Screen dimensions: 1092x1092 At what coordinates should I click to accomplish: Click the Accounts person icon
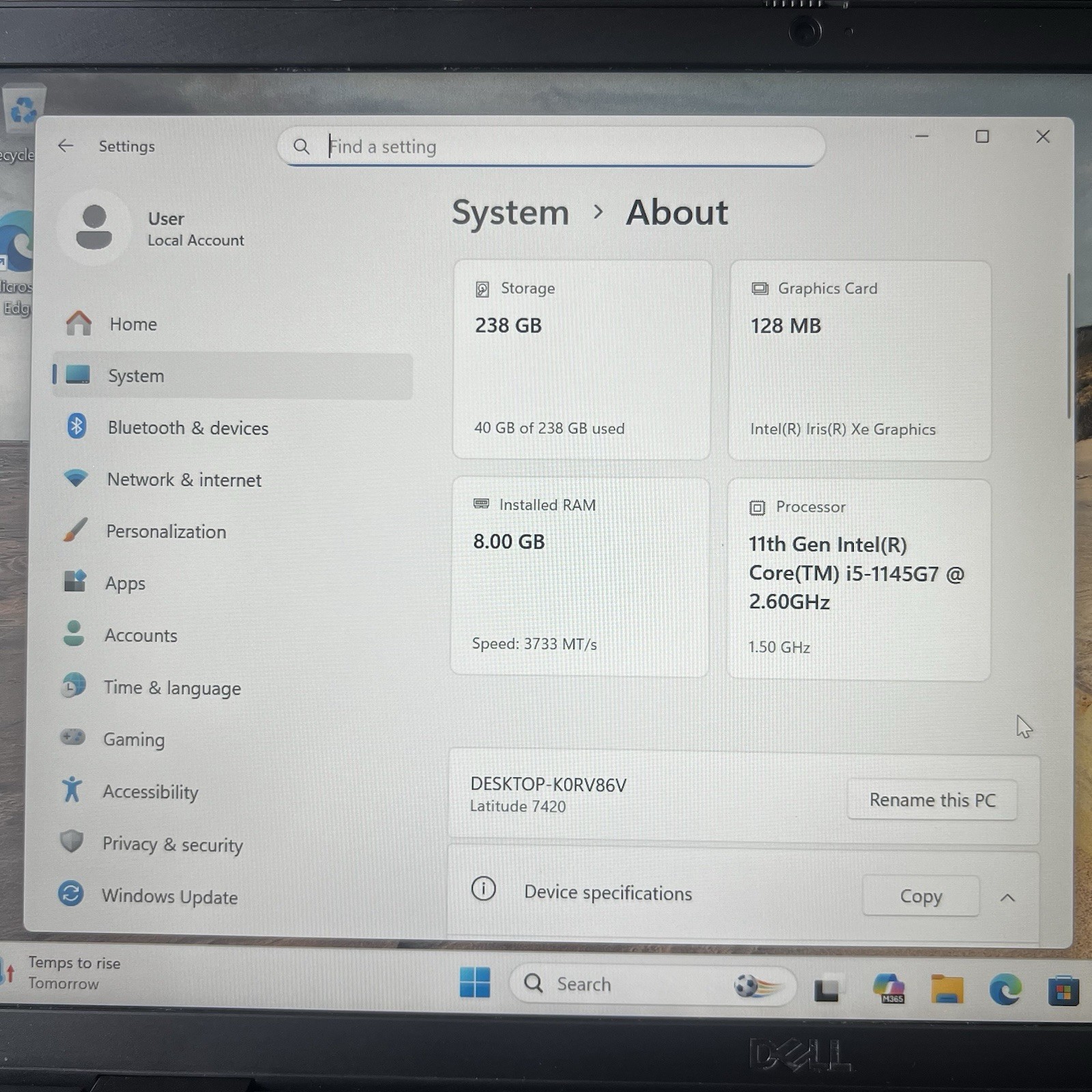coord(73,633)
